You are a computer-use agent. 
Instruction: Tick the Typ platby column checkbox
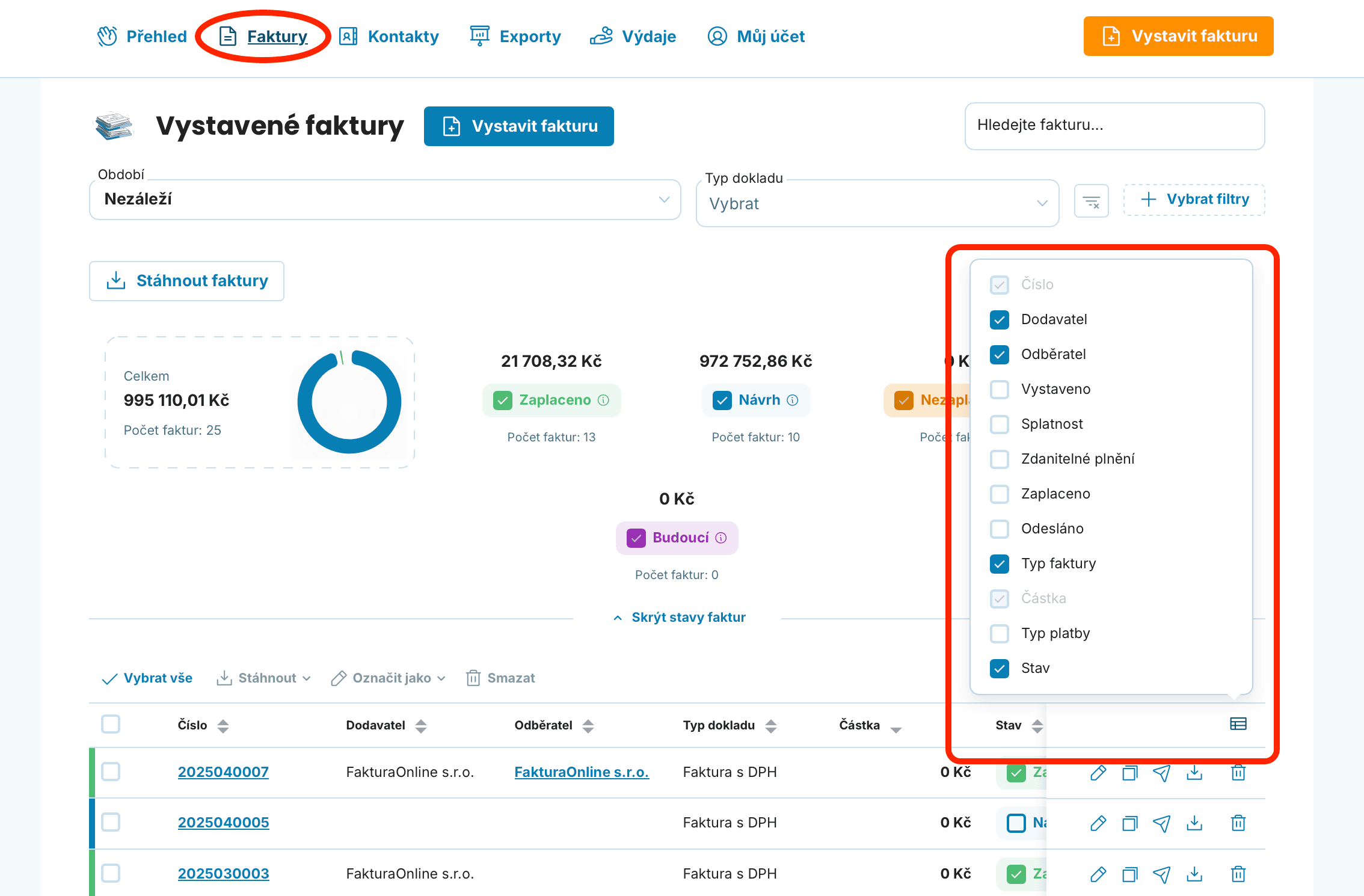point(1000,633)
